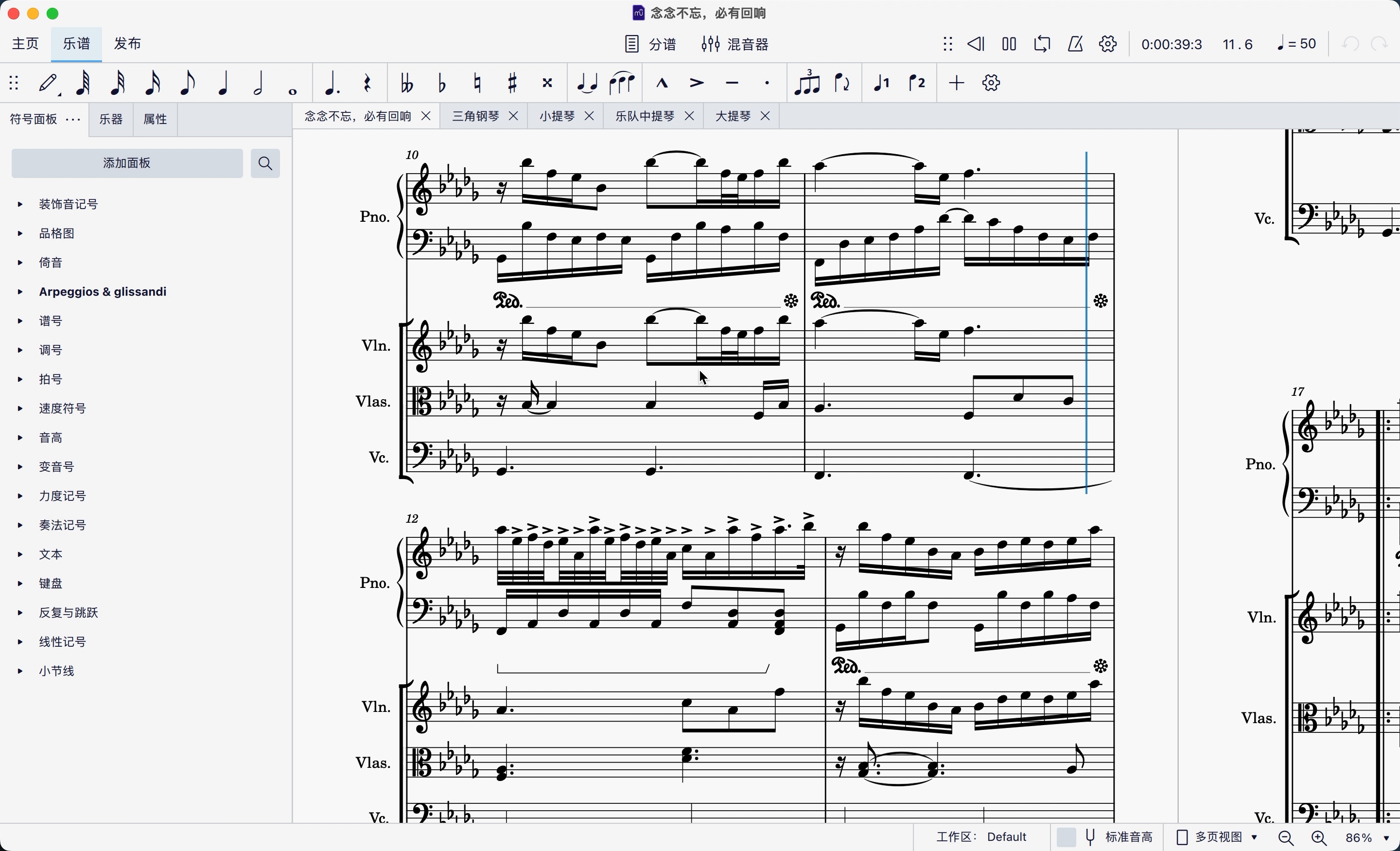Toggle loop playback
This screenshot has width=1400, height=851.
click(1042, 44)
